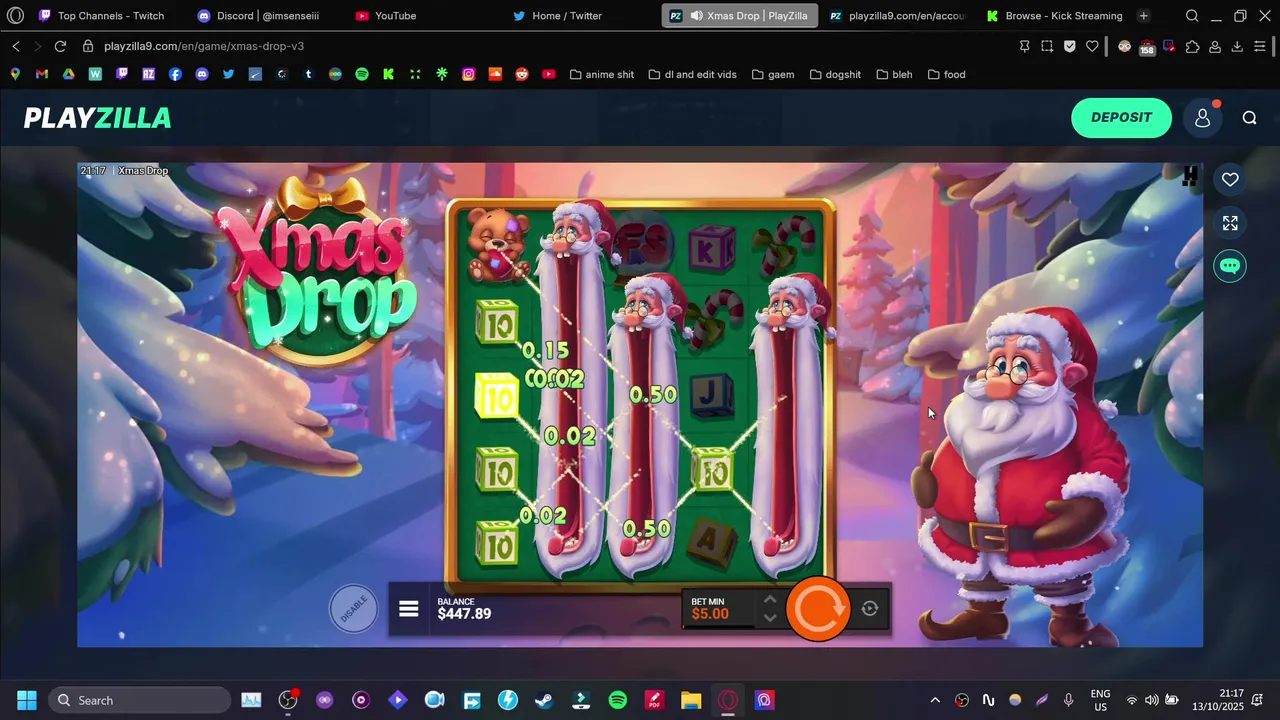Switch to playzilla9.com account tab
1280x720 pixels.
(897, 16)
